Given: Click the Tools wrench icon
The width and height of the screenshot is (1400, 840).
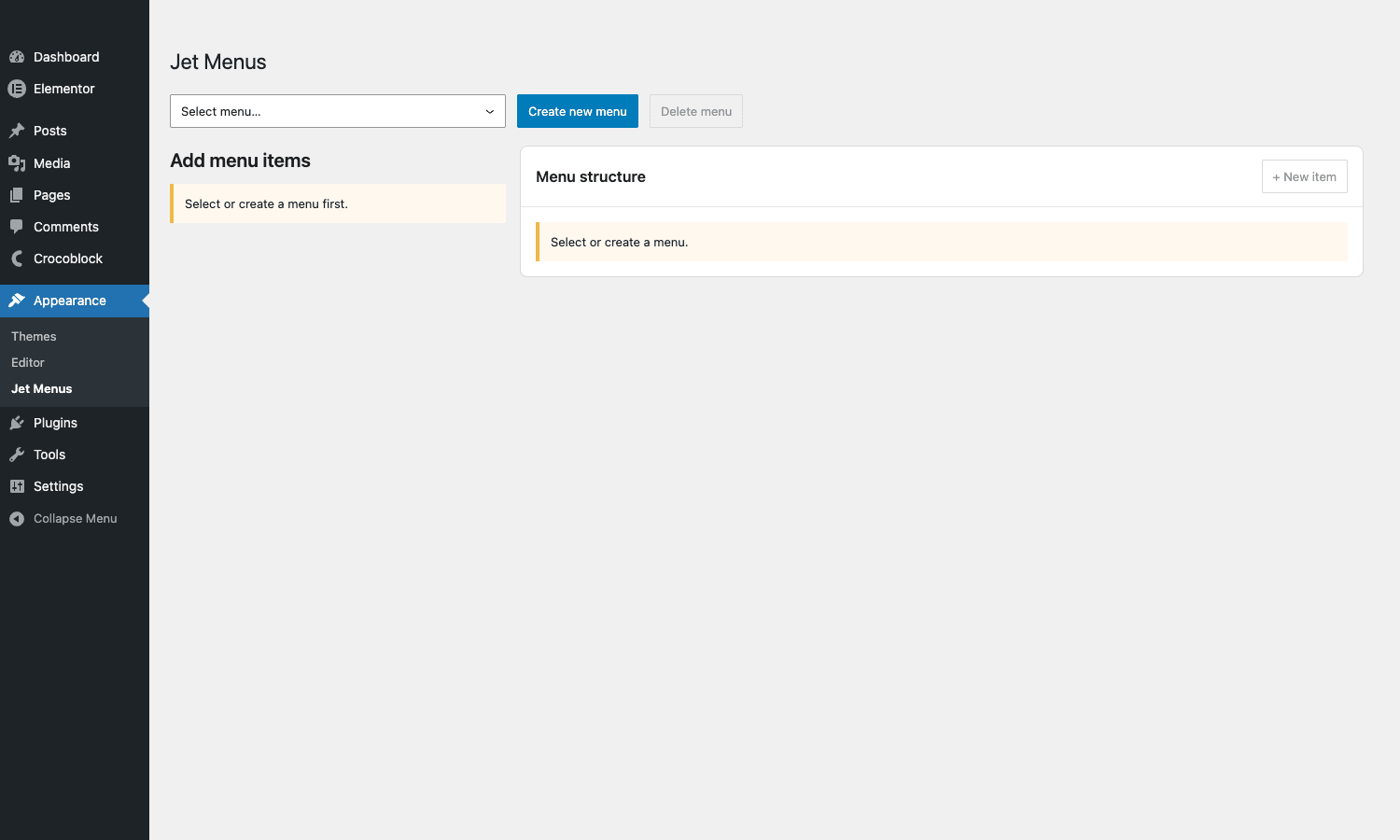Looking at the screenshot, I should (17, 455).
